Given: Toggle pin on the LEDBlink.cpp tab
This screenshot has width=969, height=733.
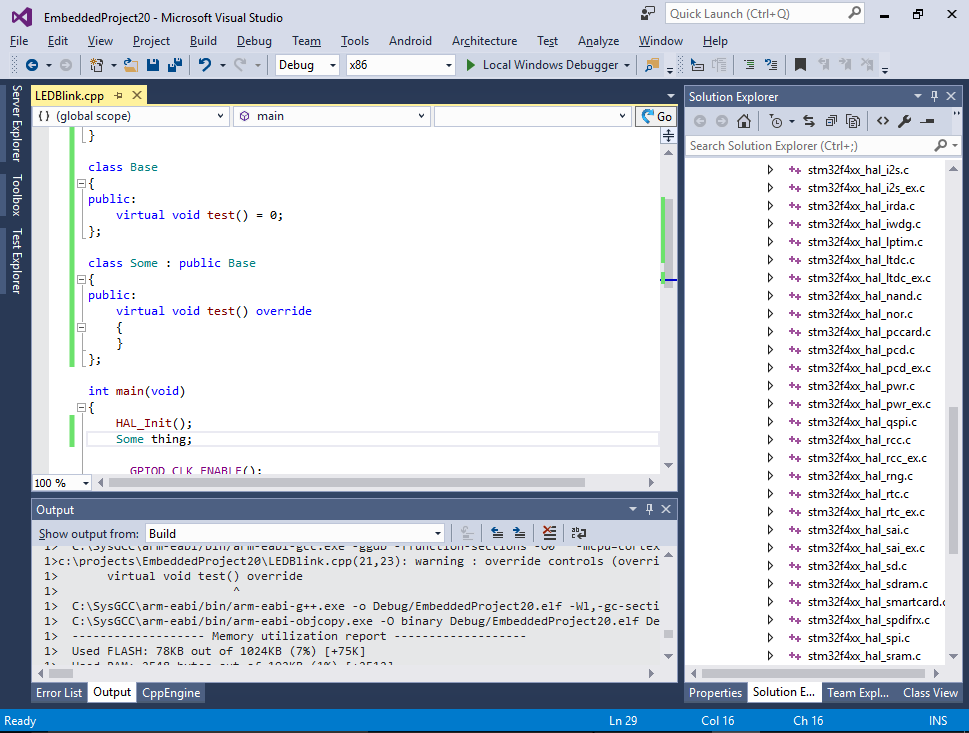Looking at the screenshot, I should point(119,95).
